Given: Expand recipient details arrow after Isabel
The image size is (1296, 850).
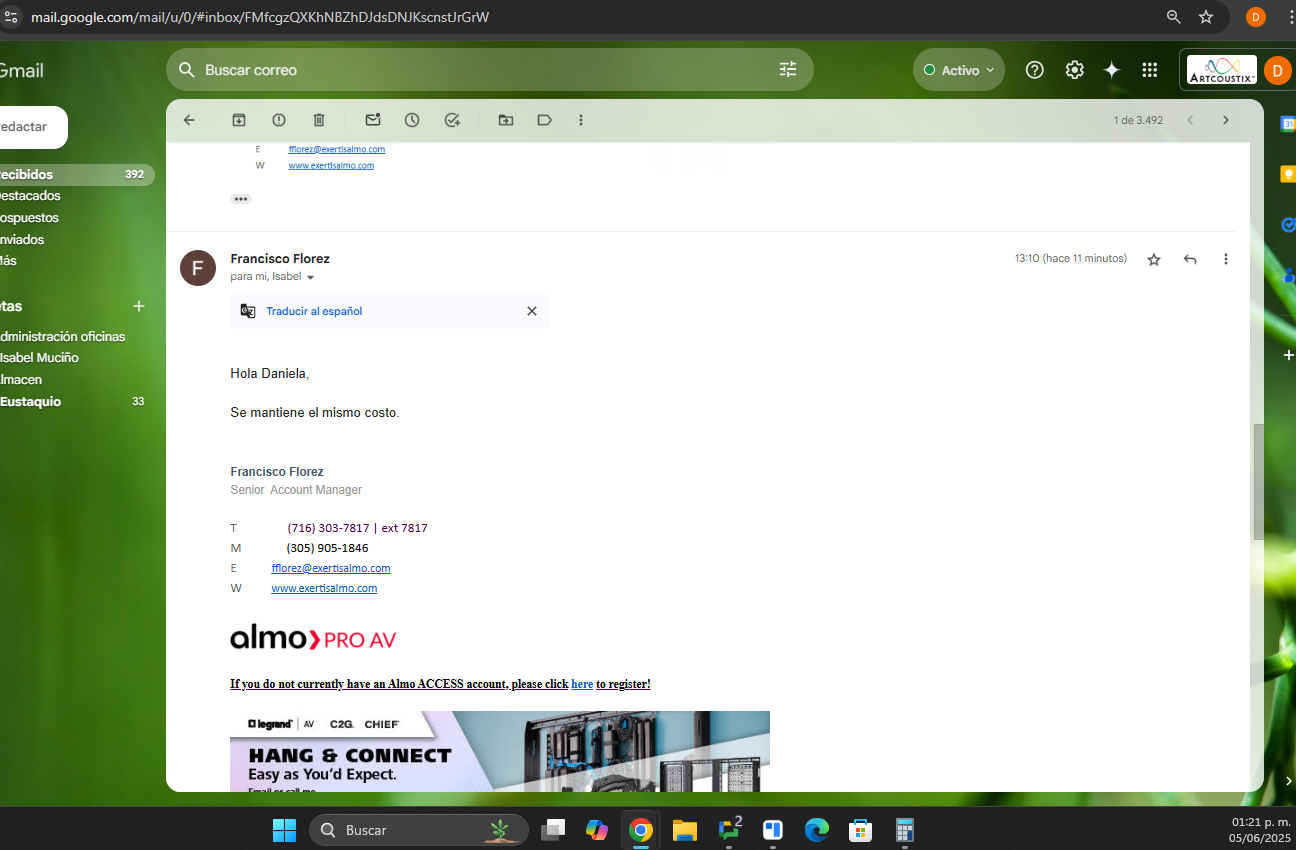Looking at the screenshot, I should click(310, 277).
